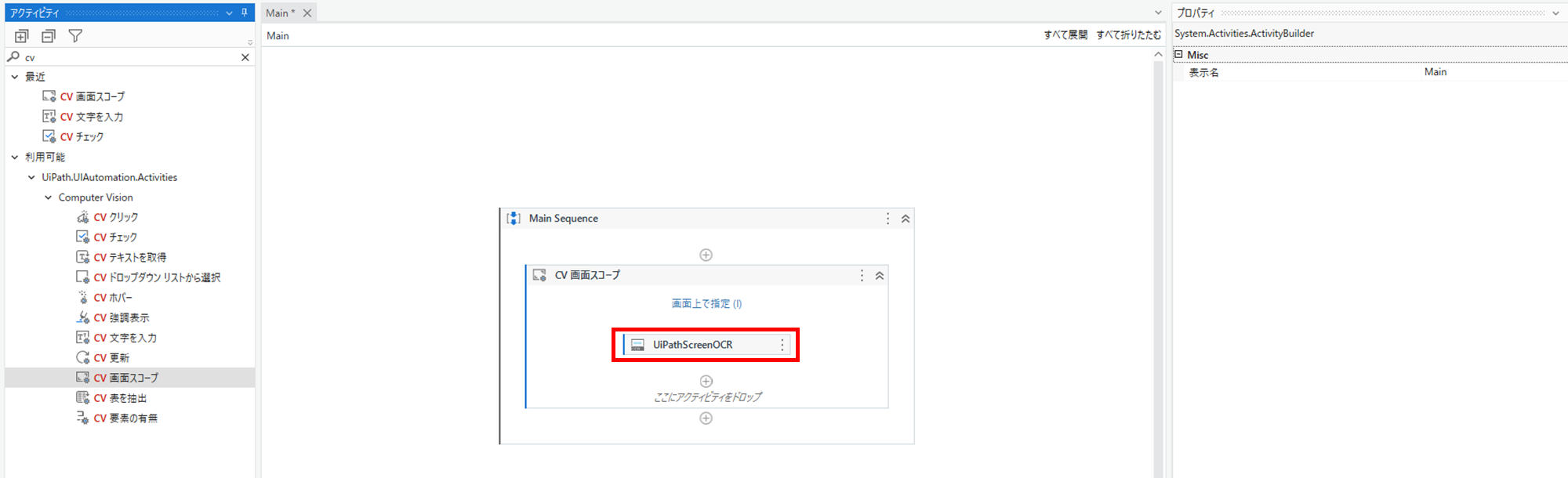Click the 画面上で指定 (I) link
This screenshot has height=478, width=1568.
(x=706, y=304)
